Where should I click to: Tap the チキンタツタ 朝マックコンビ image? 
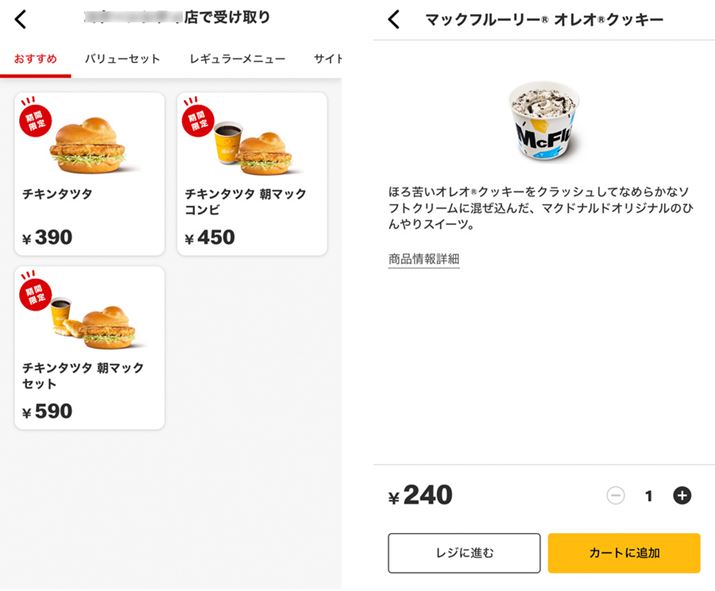point(252,148)
